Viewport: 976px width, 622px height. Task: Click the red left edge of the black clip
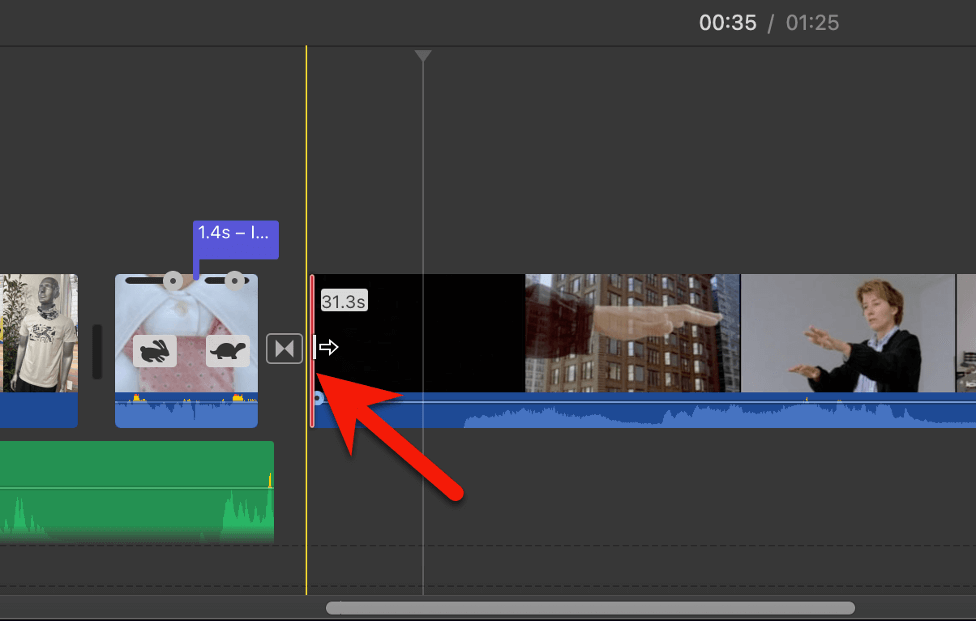(312, 351)
